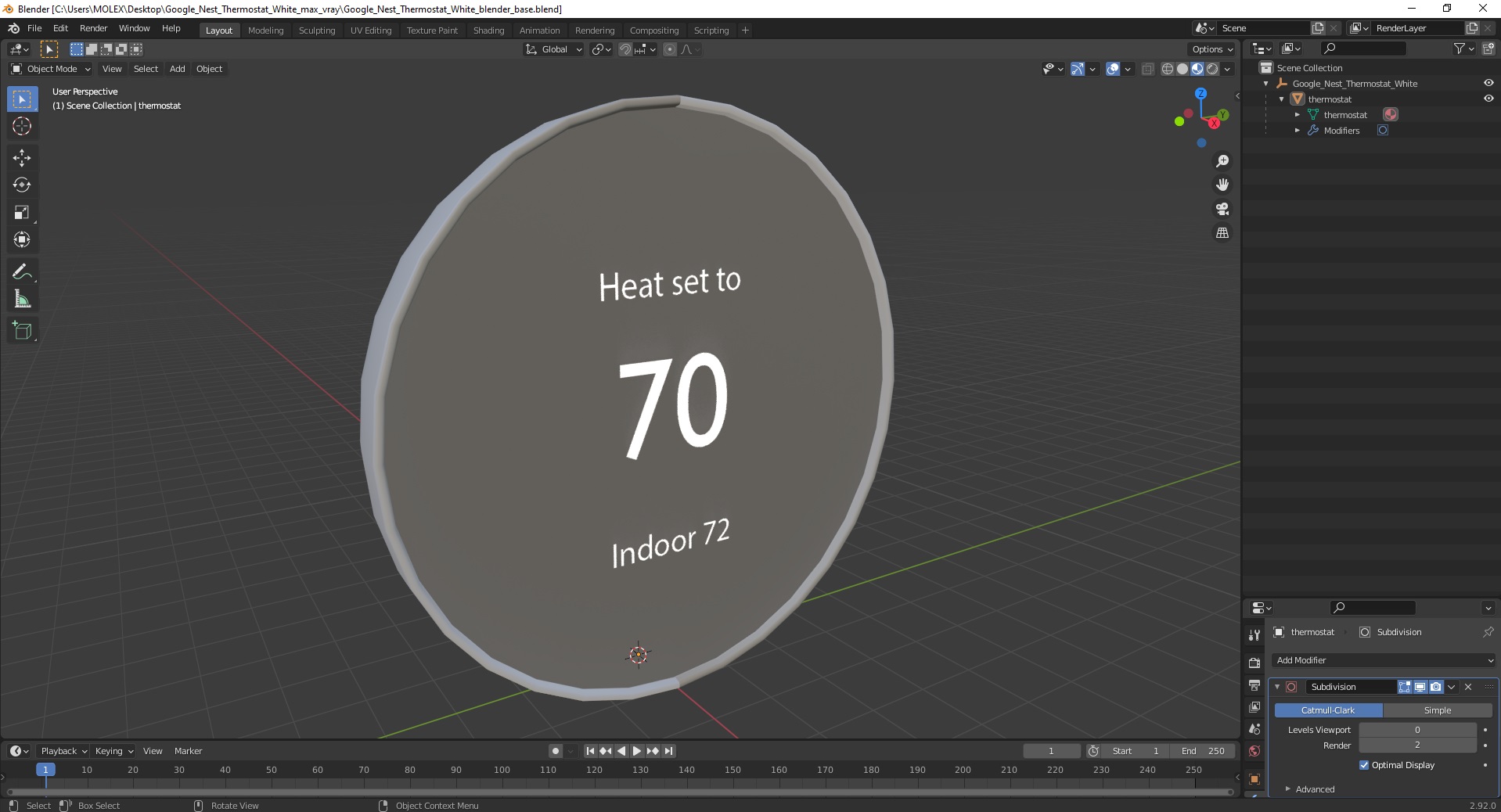Viewport: 1501px width, 812px height.
Task: Switch perspective/orthographic grid icon
Action: click(1222, 233)
